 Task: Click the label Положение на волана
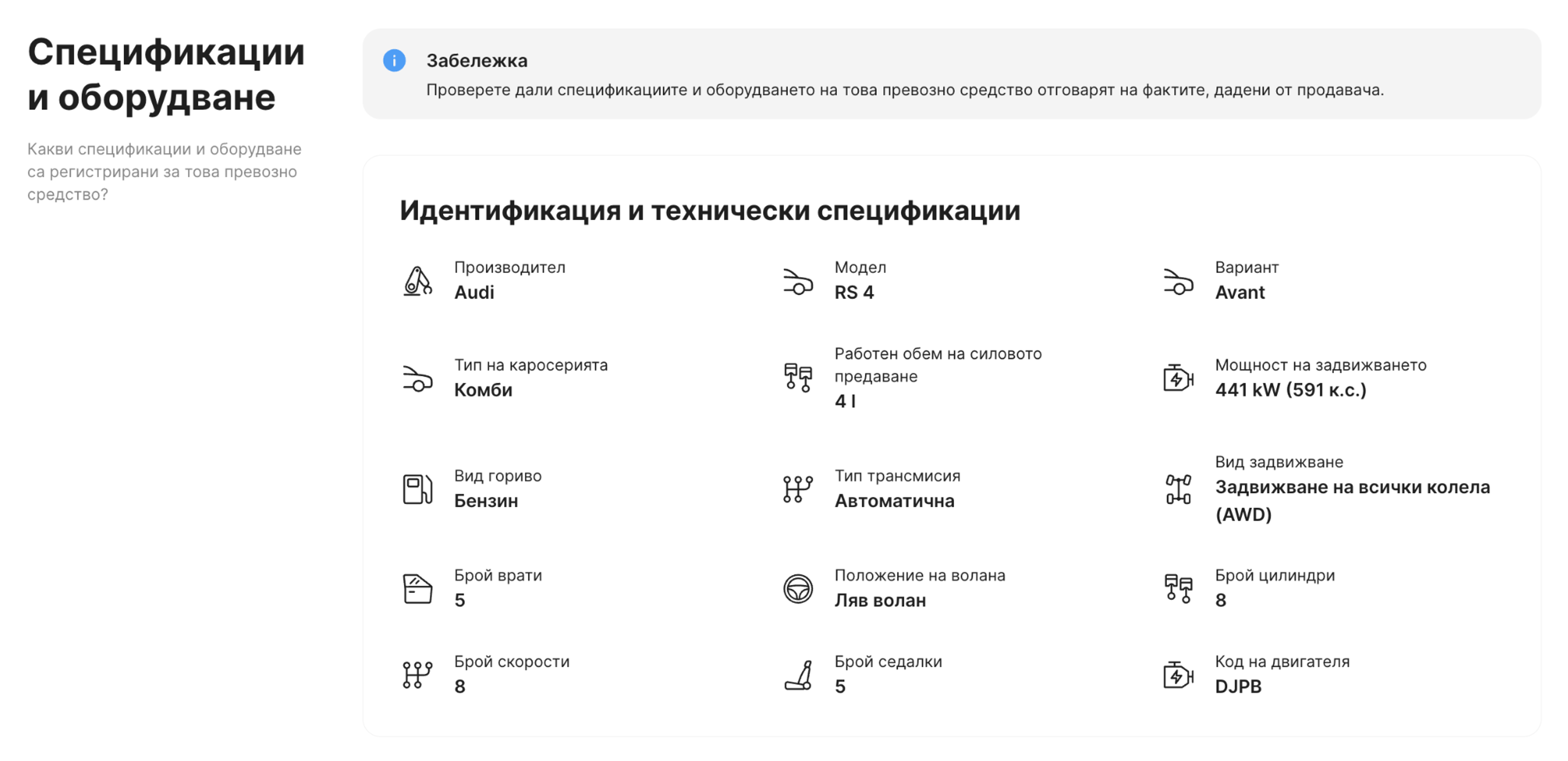point(920,575)
